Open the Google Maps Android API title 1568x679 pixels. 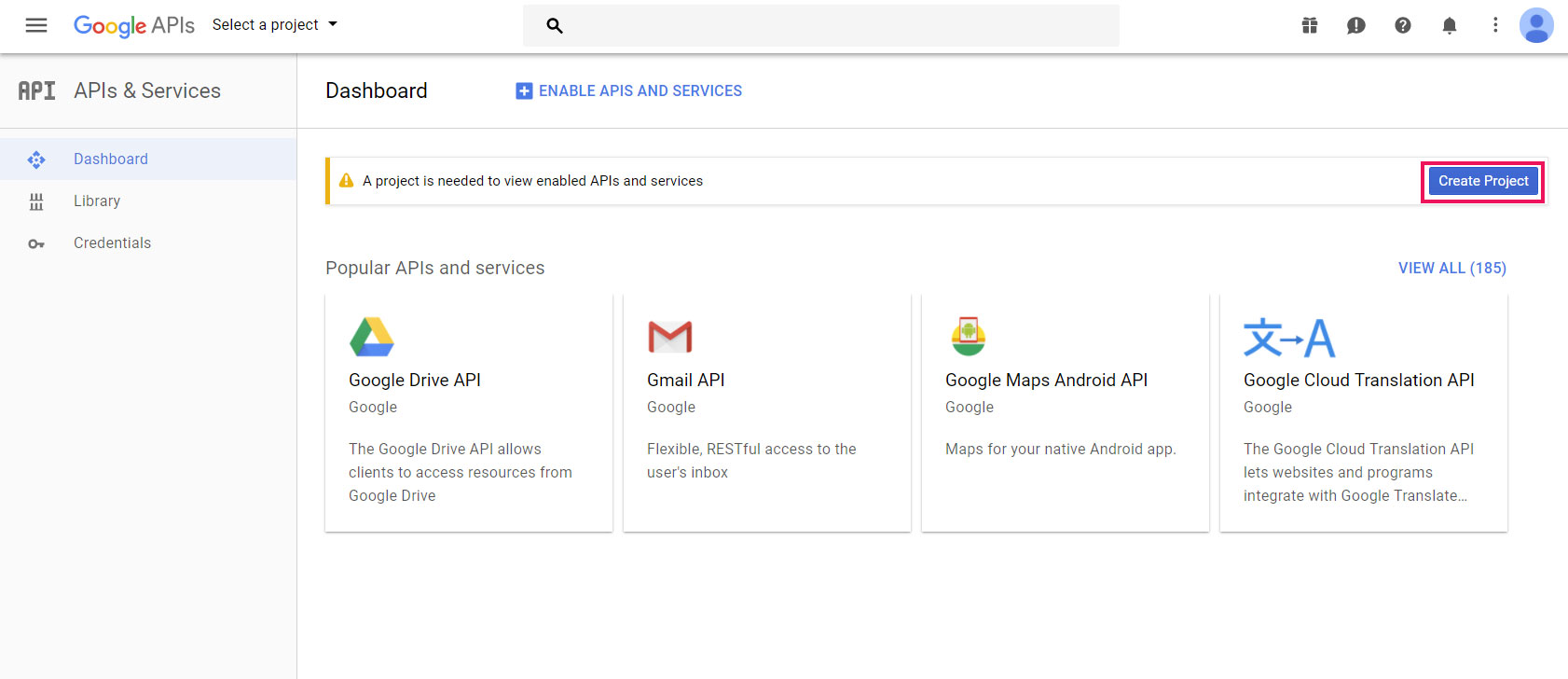pyautogui.click(x=1046, y=380)
